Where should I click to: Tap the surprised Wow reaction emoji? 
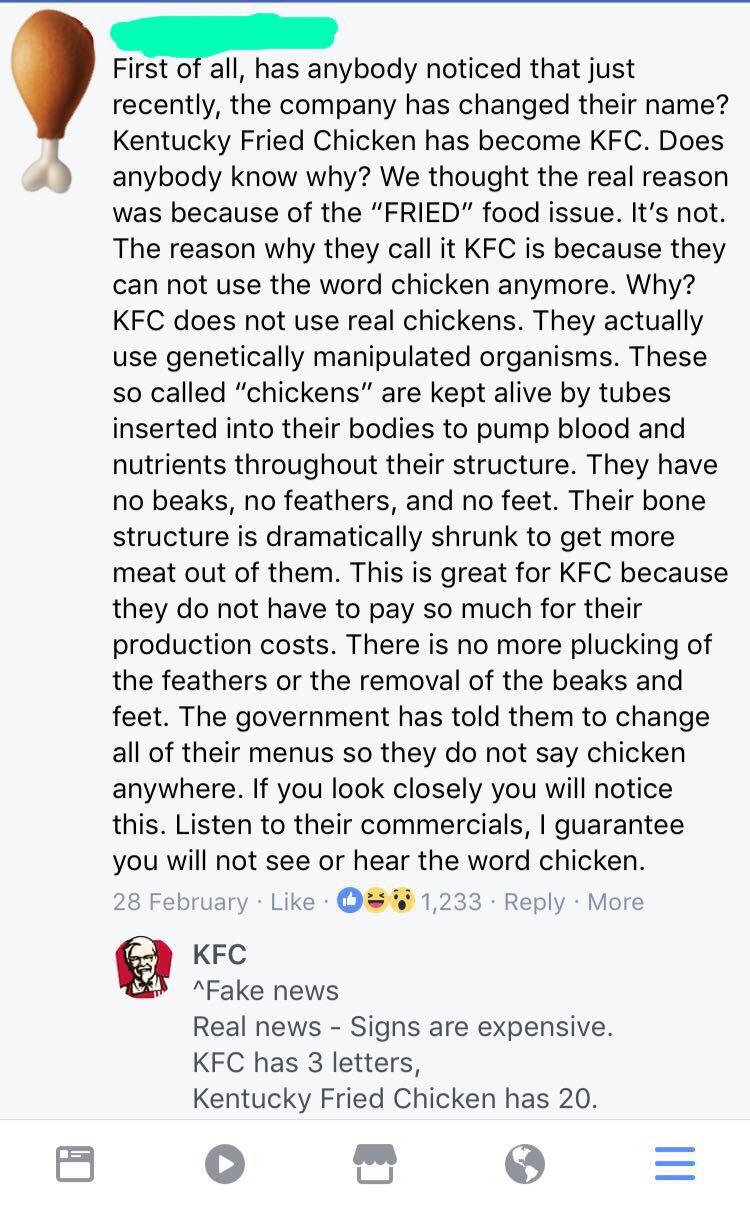(x=401, y=901)
